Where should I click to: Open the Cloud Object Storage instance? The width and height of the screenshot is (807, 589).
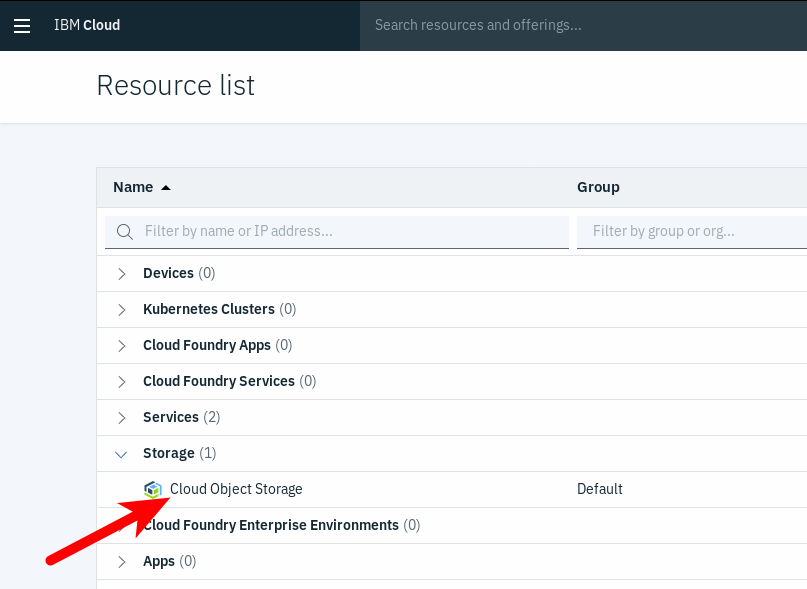[236, 489]
